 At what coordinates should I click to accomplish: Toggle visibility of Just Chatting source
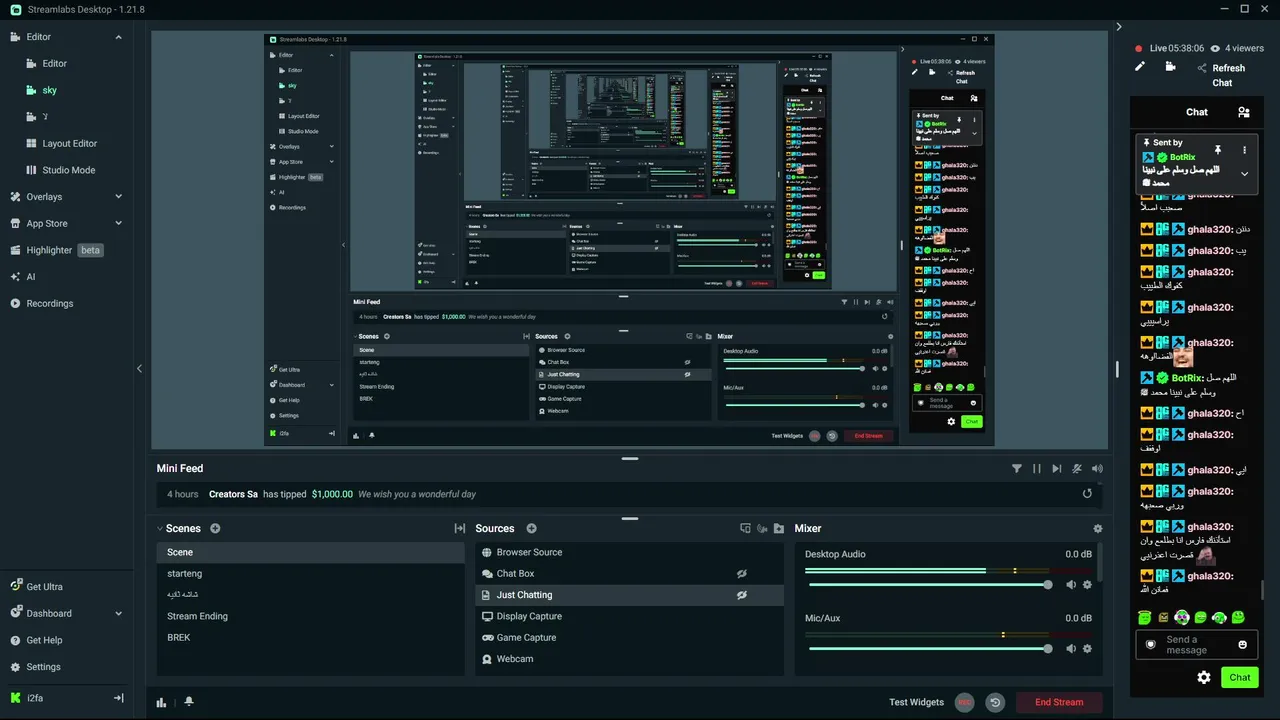[x=742, y=595]
